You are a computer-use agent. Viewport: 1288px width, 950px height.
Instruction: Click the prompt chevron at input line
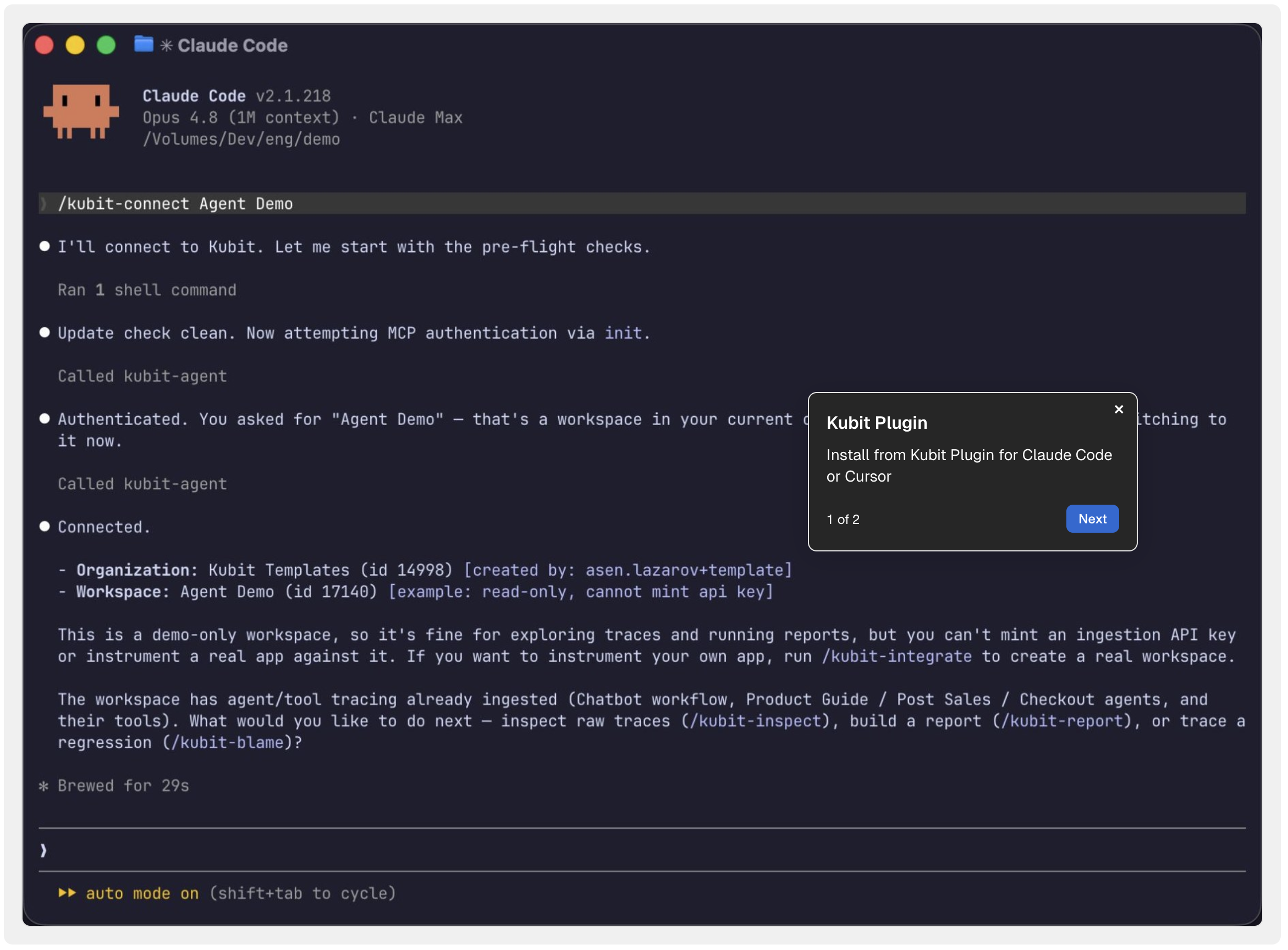click(x=43, y=851)
